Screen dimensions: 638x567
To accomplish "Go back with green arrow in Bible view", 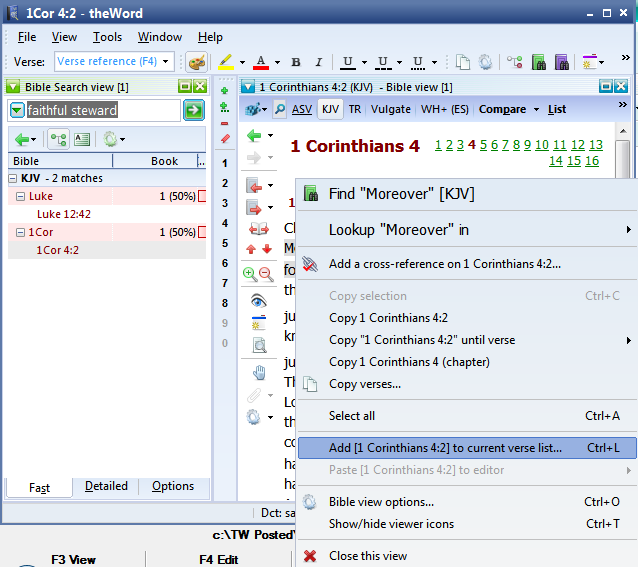I will pyautogui.click(x=254, y=135).
